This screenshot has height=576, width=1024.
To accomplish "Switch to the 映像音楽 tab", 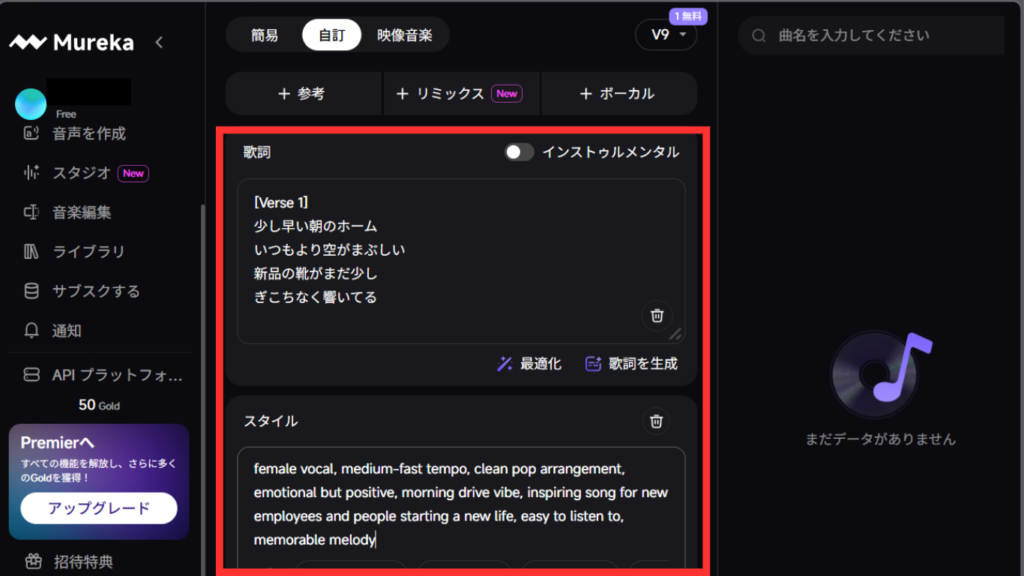I will pos(404,35).
